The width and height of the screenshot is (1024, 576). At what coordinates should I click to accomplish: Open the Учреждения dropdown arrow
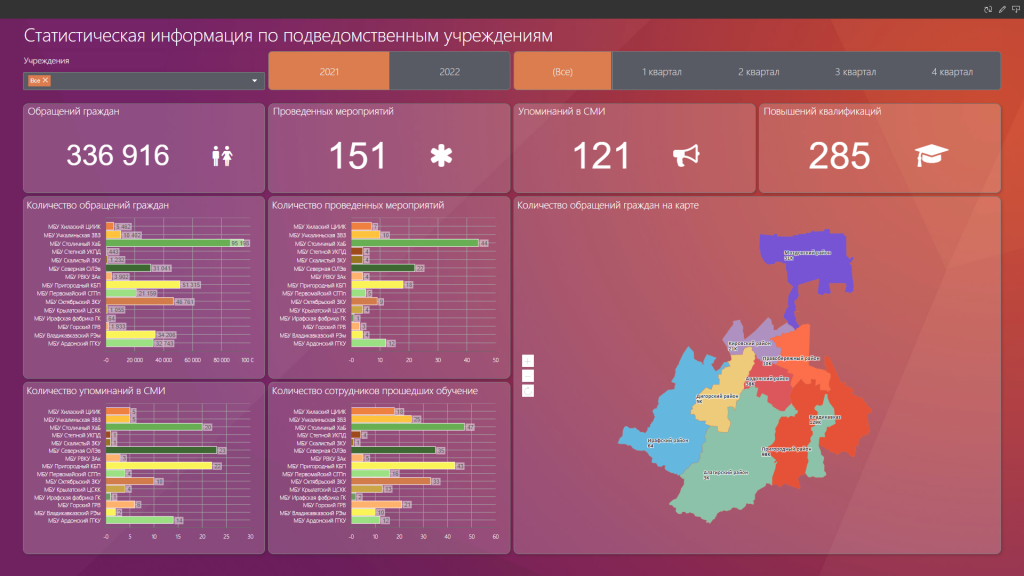pyautogui.click(x=255, y=80)
